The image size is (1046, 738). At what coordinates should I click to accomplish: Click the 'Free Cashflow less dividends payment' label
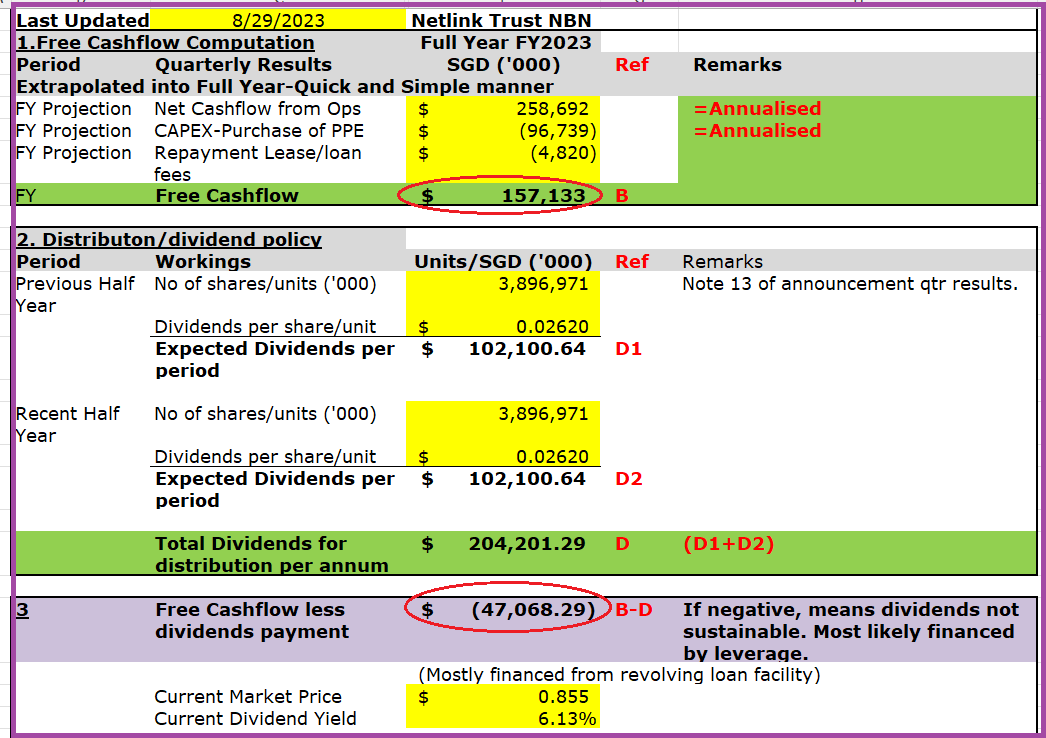tap(251, 620)
